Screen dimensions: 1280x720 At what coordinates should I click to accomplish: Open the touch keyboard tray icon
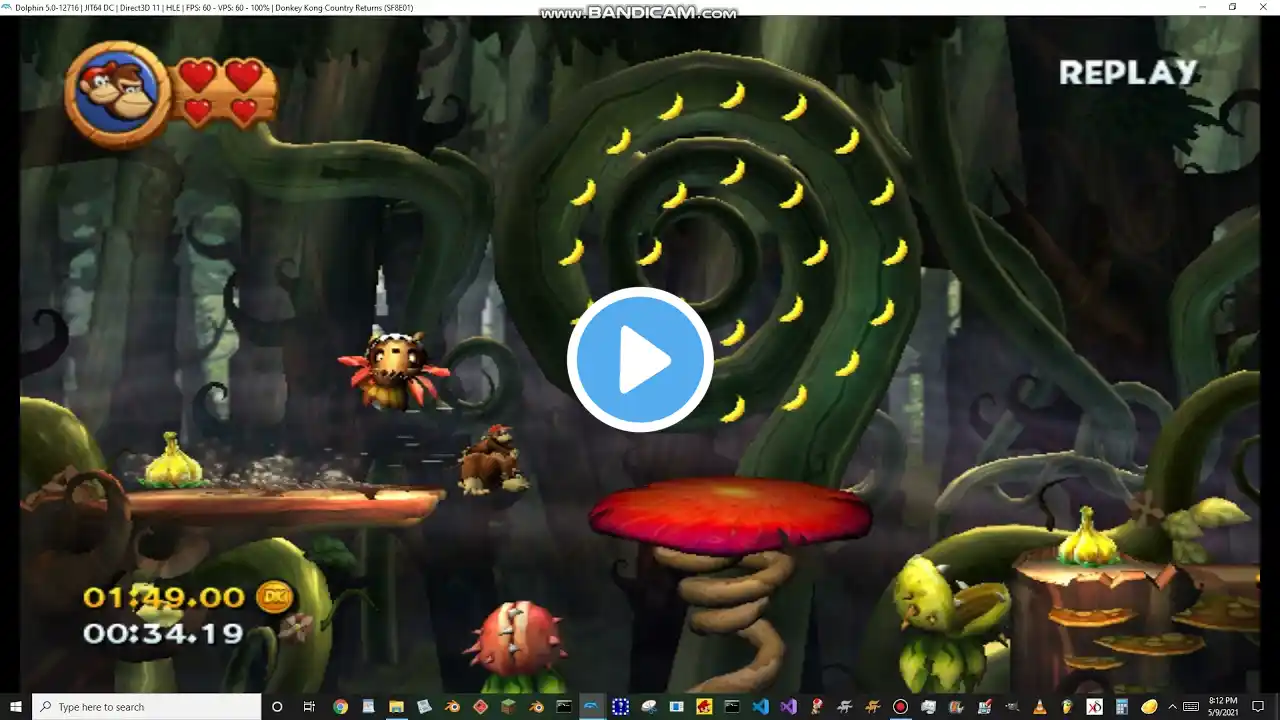[1190, 707]
